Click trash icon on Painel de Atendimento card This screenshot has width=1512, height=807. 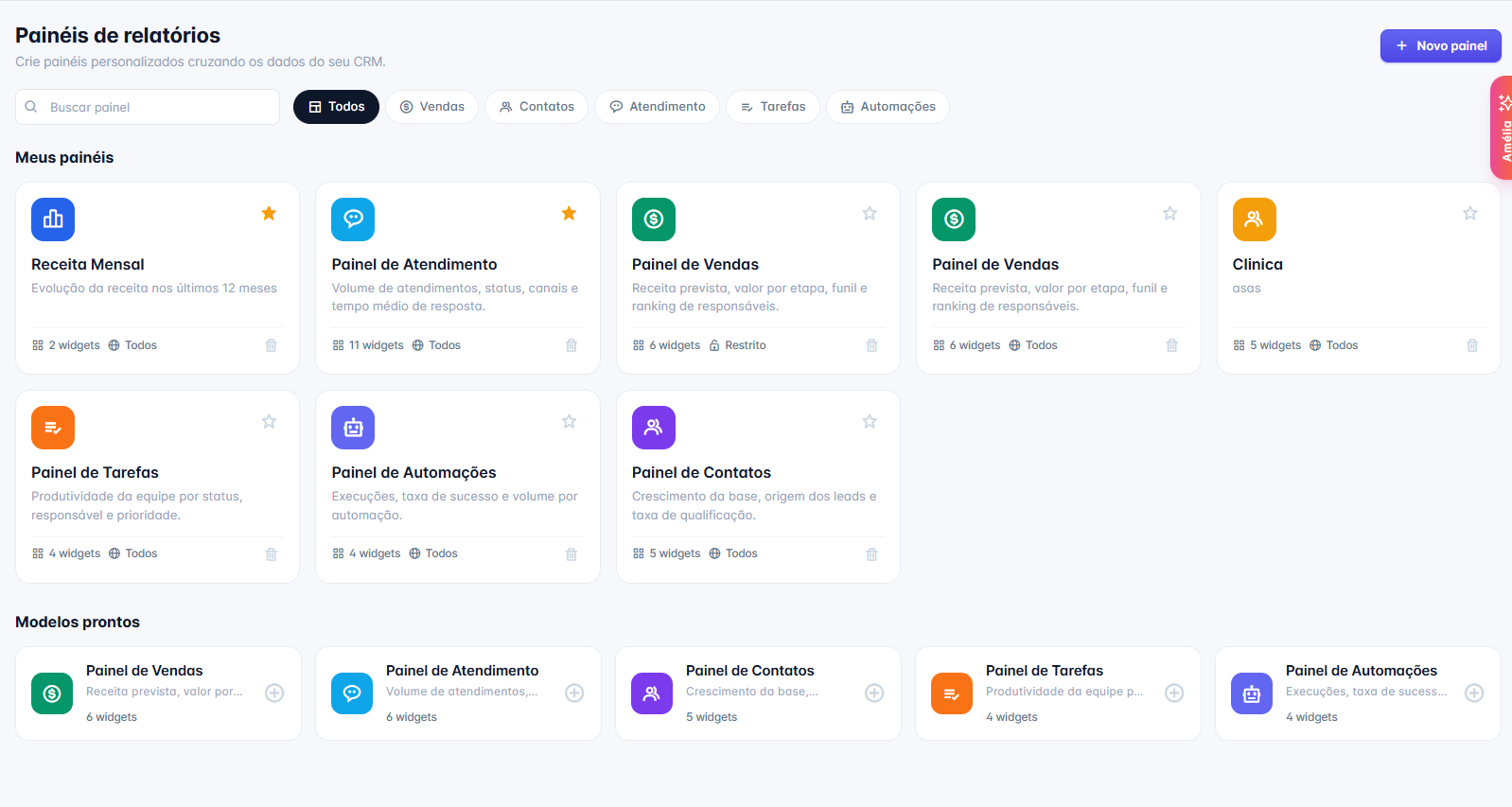(571, 345)
